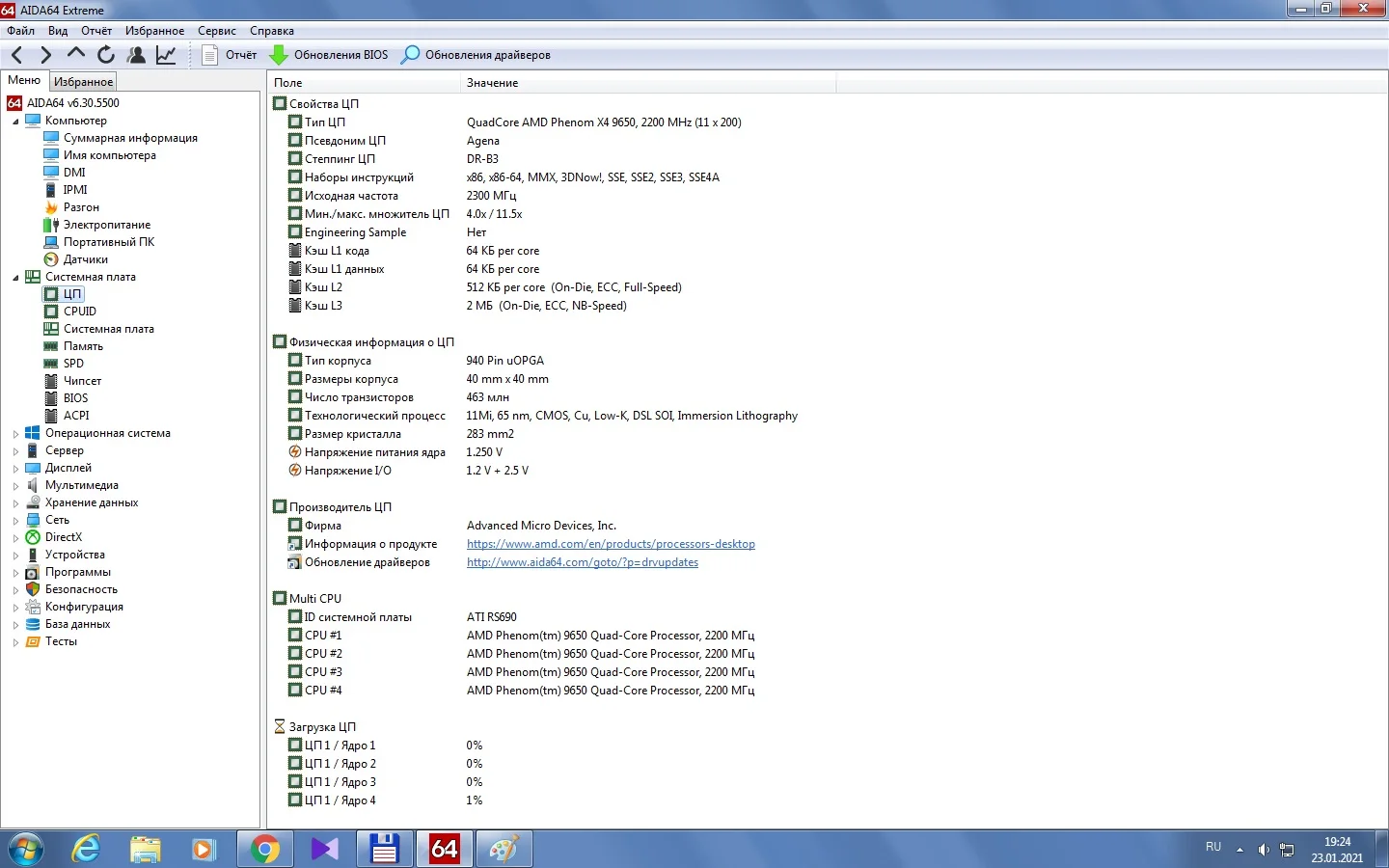
Task: Click the Конфигурация icon in tree
Action: [x=33, y=607]
